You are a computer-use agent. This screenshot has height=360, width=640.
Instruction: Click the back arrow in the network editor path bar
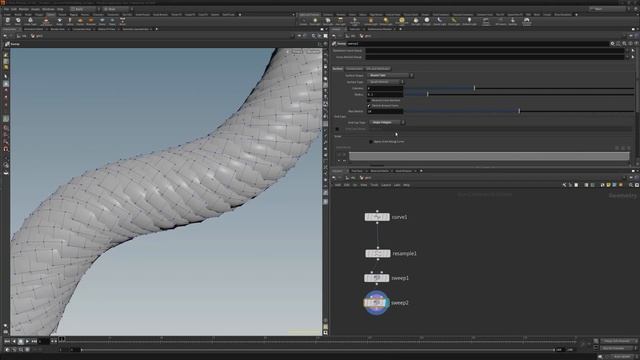[x=334, y=178]
